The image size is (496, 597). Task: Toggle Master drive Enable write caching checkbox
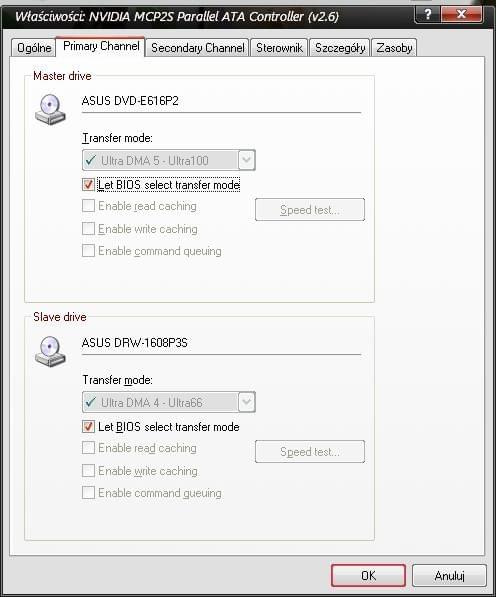click(88, 228)
